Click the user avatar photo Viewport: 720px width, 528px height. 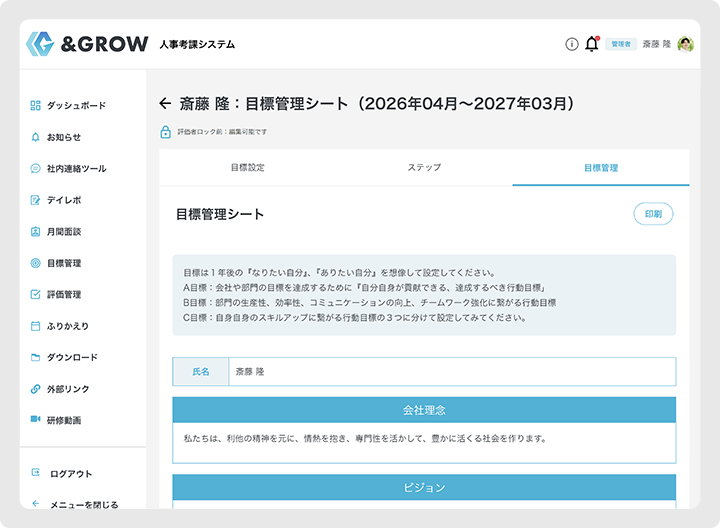686,44
